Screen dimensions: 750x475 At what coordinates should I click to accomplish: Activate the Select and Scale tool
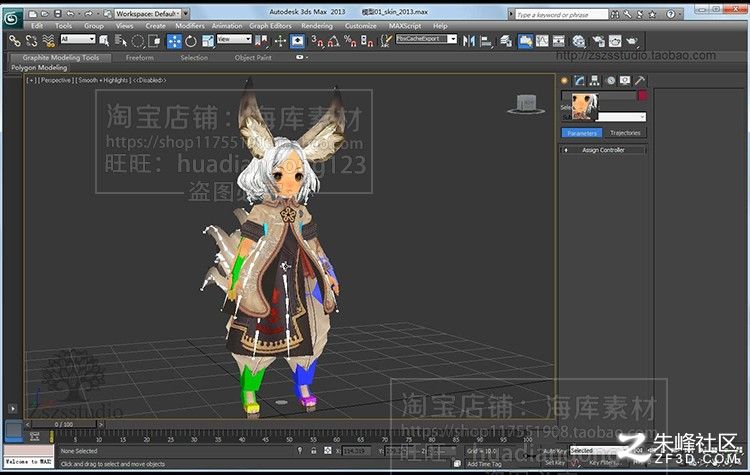tap(208, 41)
